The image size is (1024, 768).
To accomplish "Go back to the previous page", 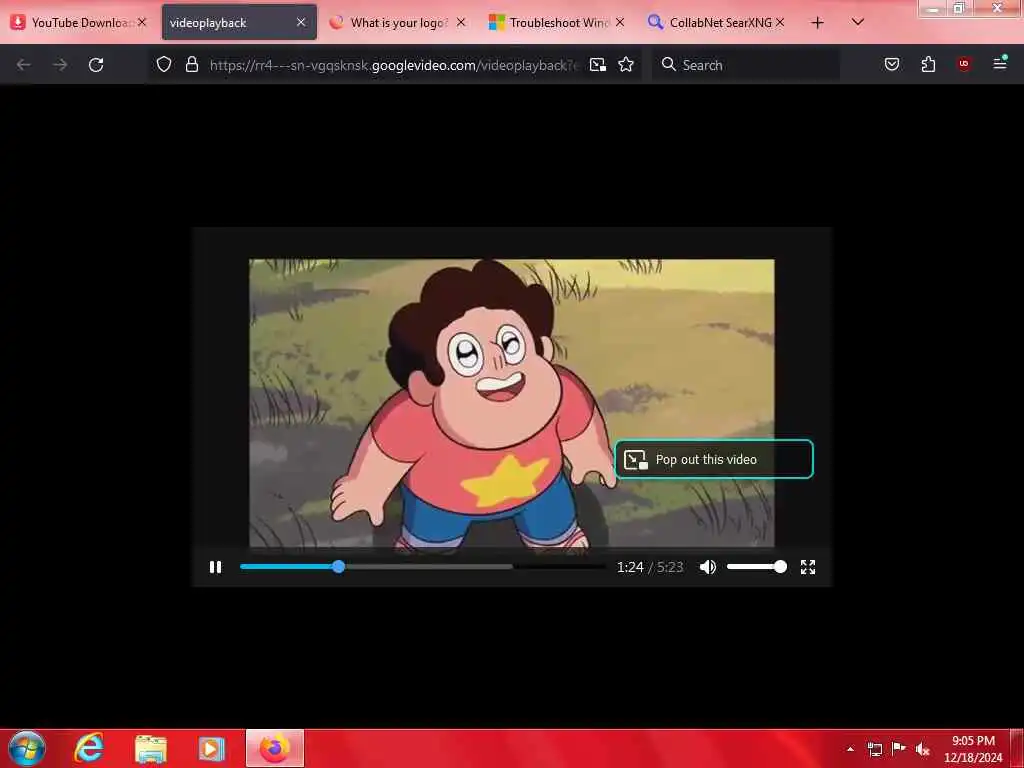I will pyautogui.click(x=24, y=65).
